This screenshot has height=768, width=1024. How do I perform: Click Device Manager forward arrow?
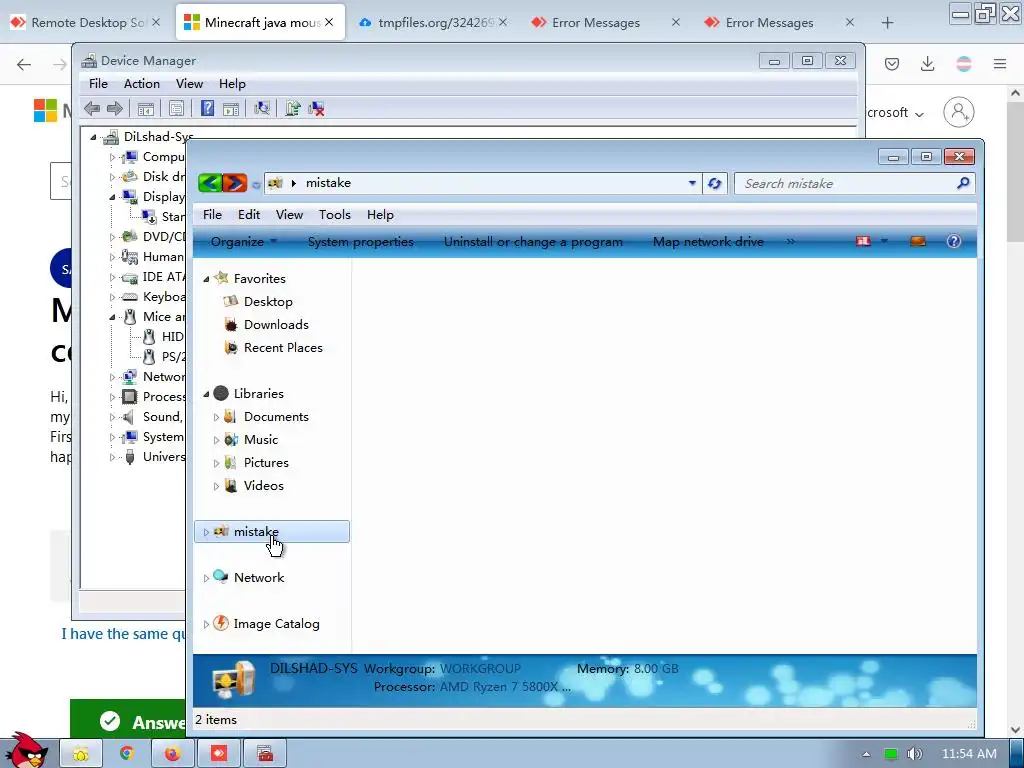[x=114, y=108]
